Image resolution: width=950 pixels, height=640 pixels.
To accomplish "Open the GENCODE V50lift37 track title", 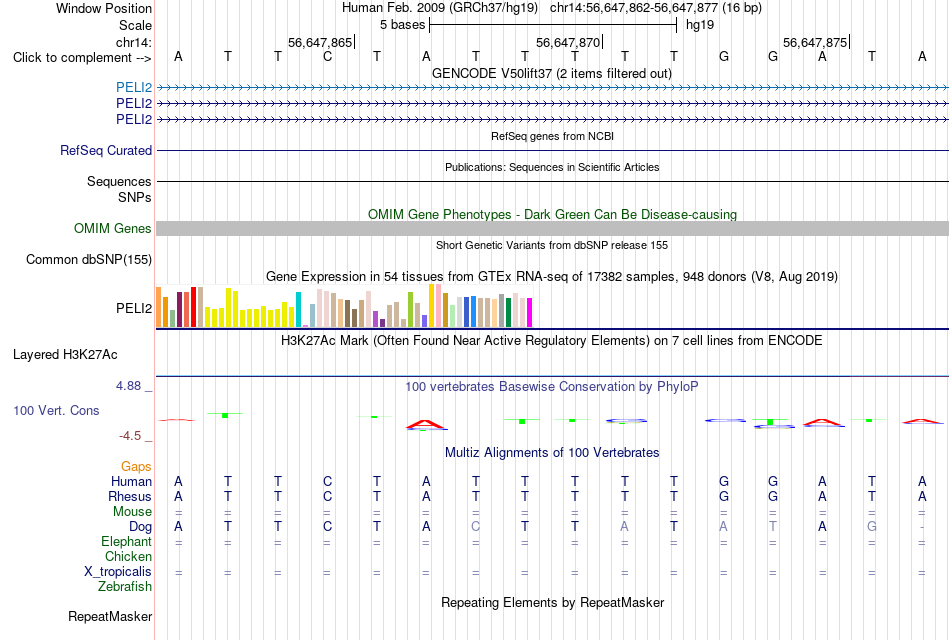I will coord(551,73).
